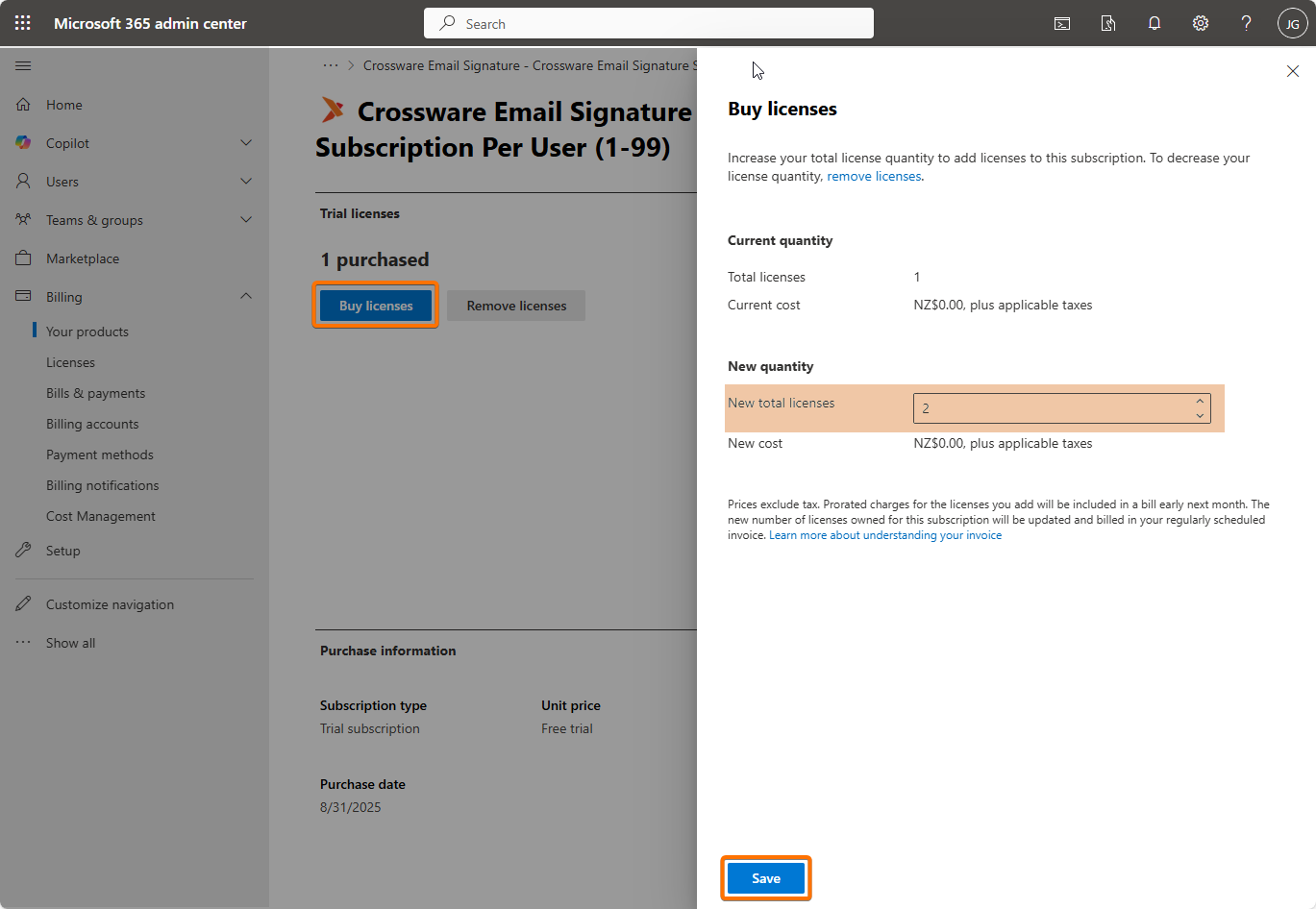The height and width of the screenshot is (909, 1316).
Task: Increase new total licenses with up arrow
Action: coord(1200,402)
